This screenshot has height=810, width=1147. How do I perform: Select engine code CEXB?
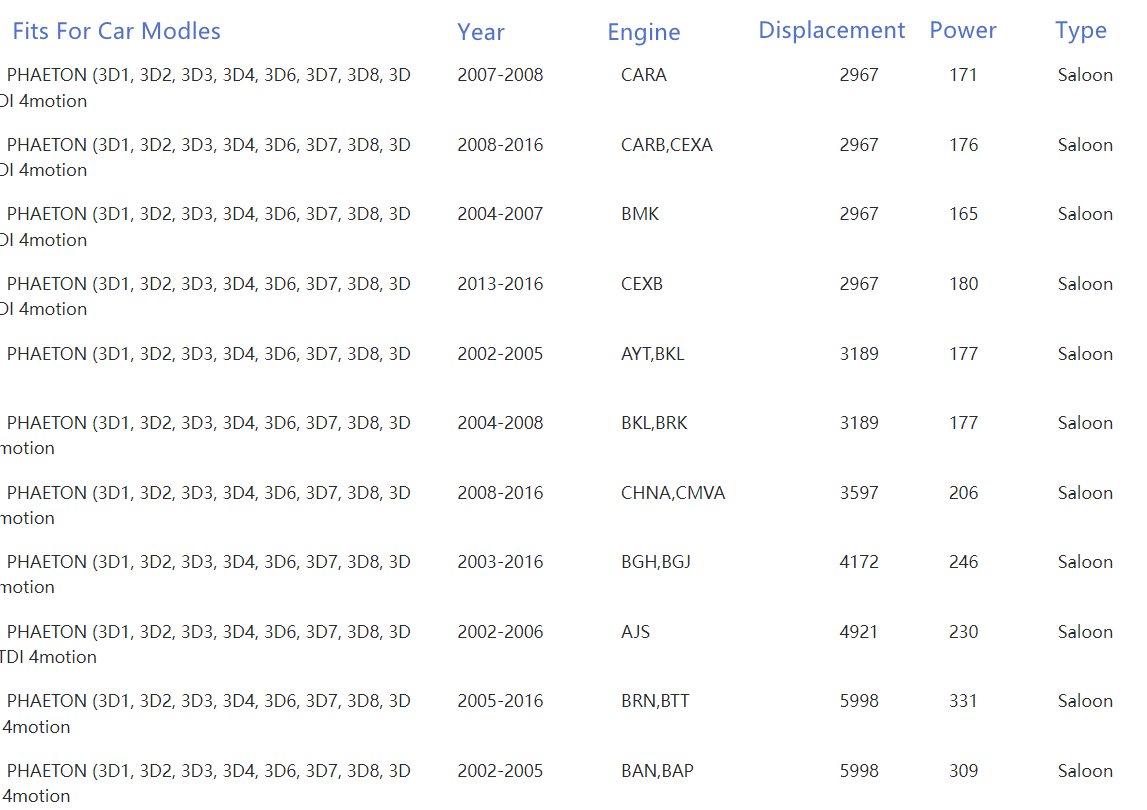pos(642,284)
